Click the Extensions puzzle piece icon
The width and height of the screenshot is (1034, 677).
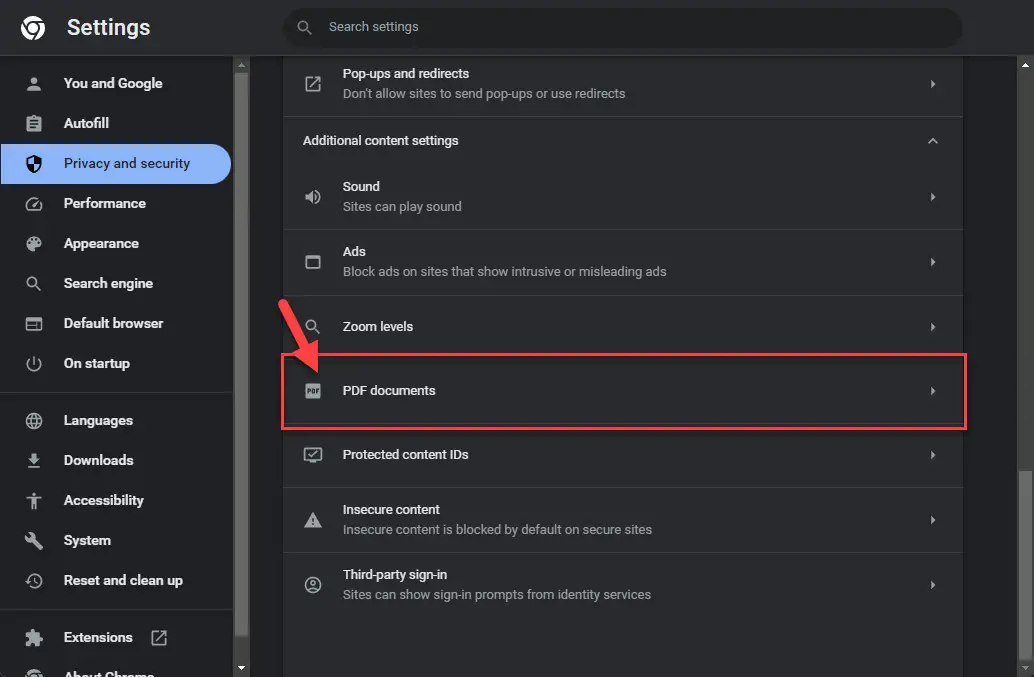point(34,638)
